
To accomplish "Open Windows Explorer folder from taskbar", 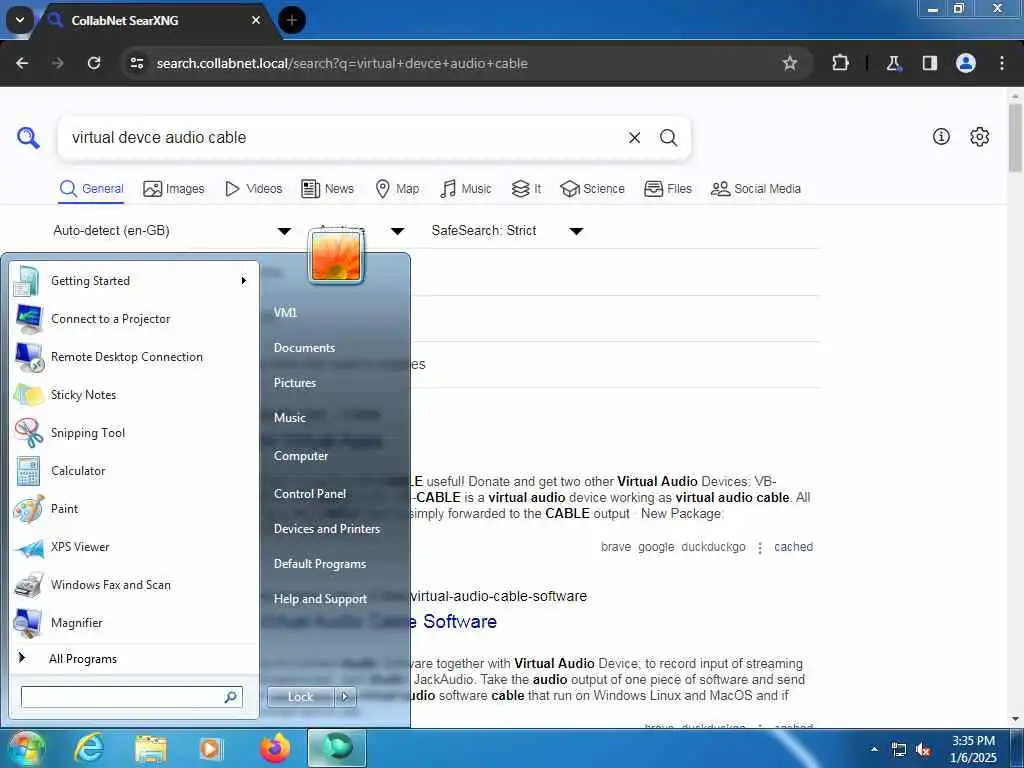I will click(151, 748).
